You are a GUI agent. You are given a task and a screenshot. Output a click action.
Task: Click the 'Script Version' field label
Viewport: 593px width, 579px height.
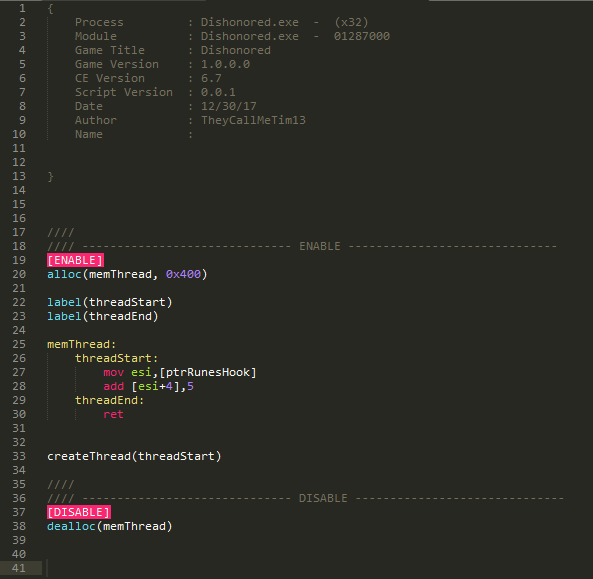click(x=124, y=92)
